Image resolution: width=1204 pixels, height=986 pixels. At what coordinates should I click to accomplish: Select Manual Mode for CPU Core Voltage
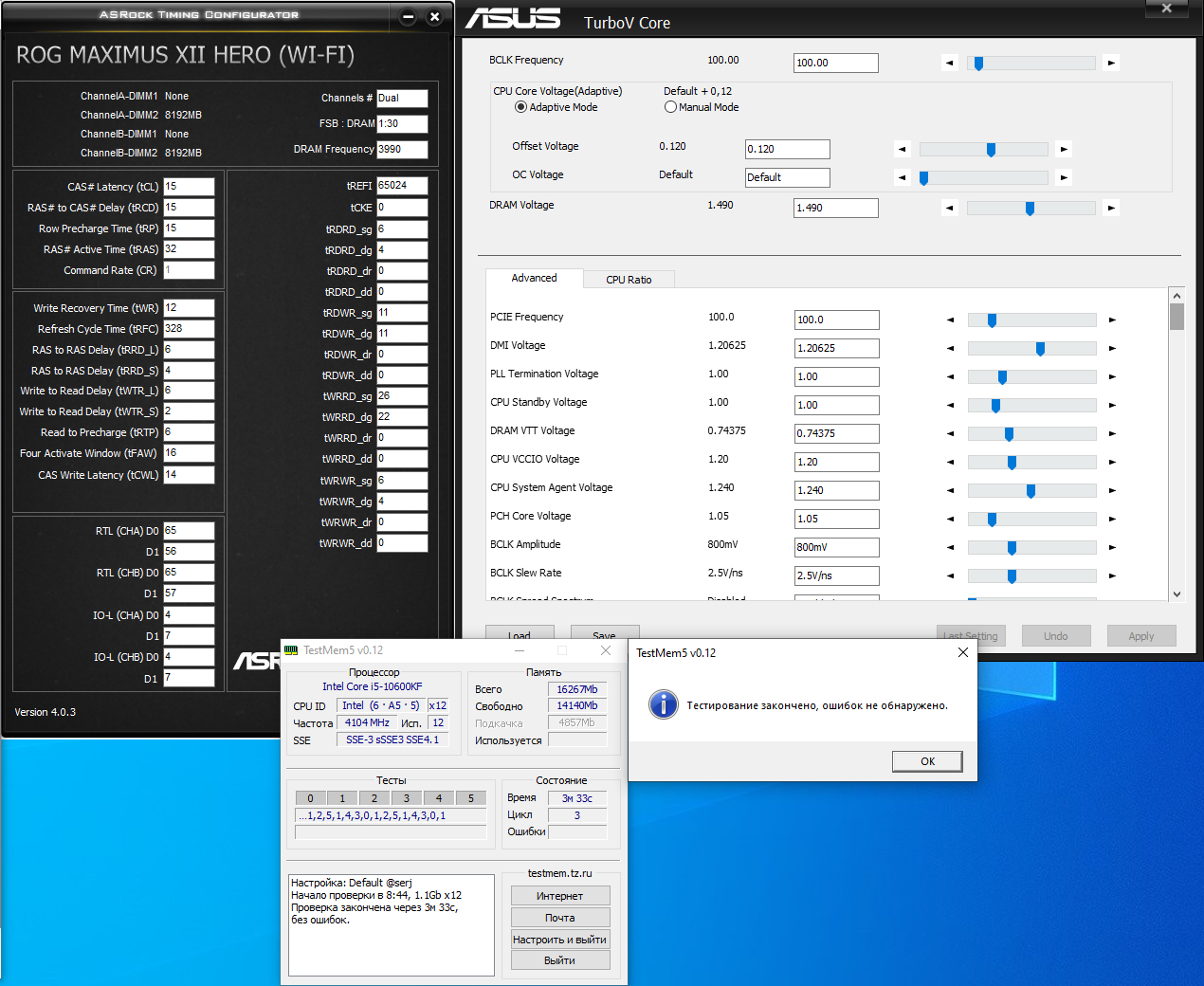tap(670, 107)
